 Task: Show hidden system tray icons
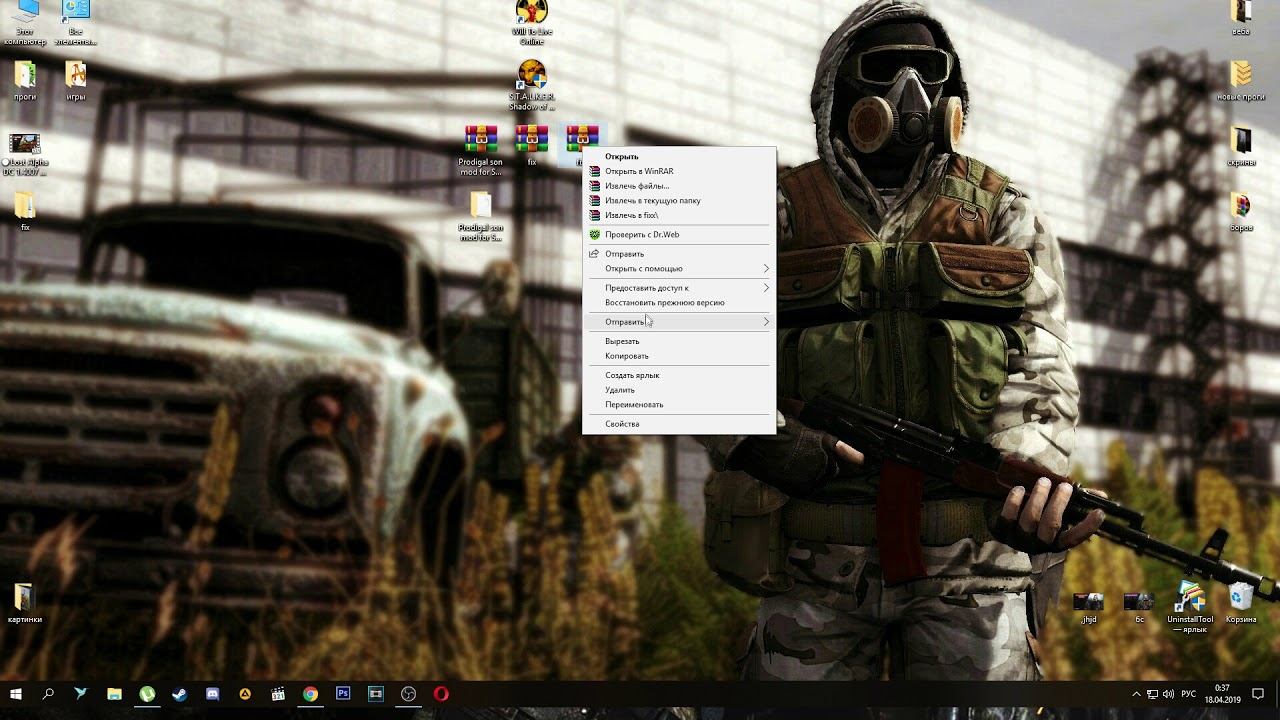[1136, 694]
